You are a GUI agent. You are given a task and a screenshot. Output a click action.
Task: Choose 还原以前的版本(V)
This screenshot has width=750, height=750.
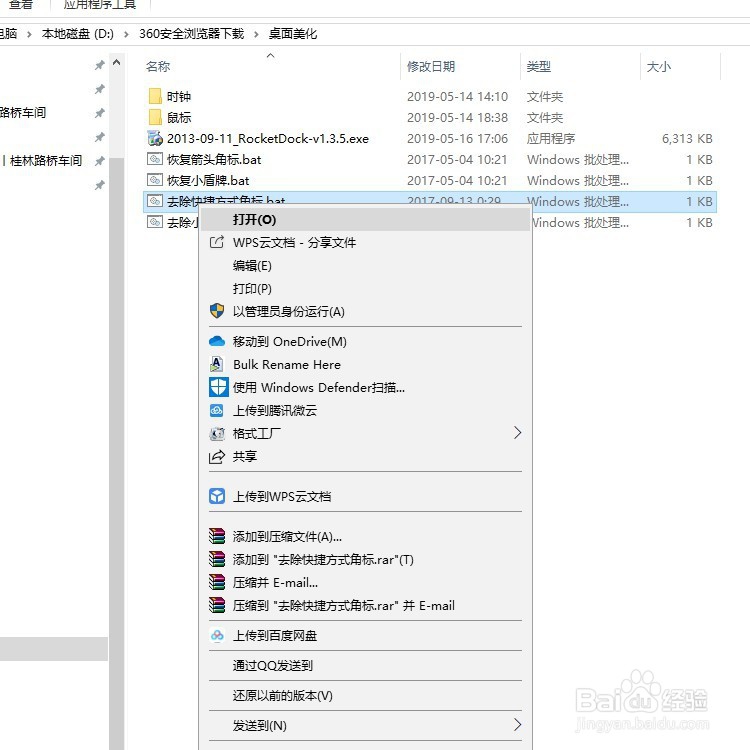[x=365, y=695]
